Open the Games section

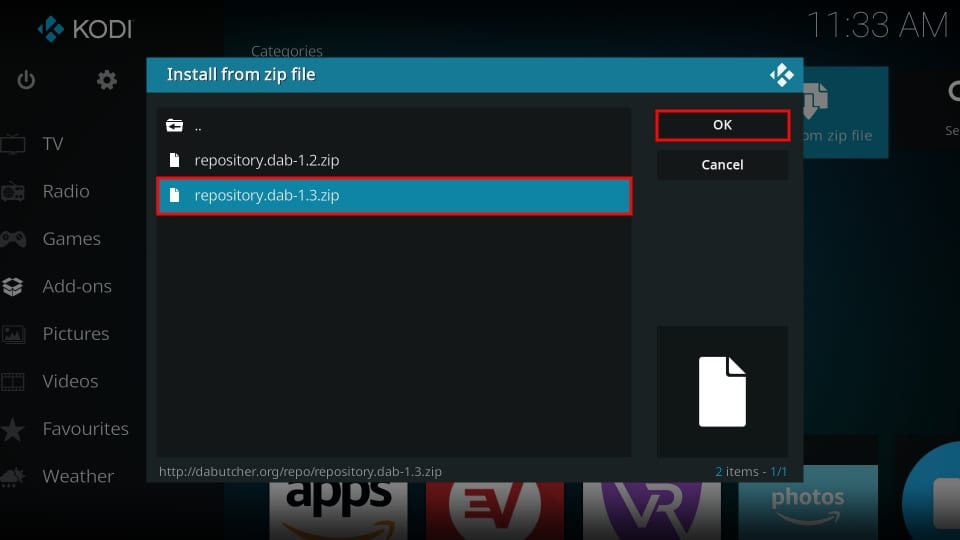[72, 239]
